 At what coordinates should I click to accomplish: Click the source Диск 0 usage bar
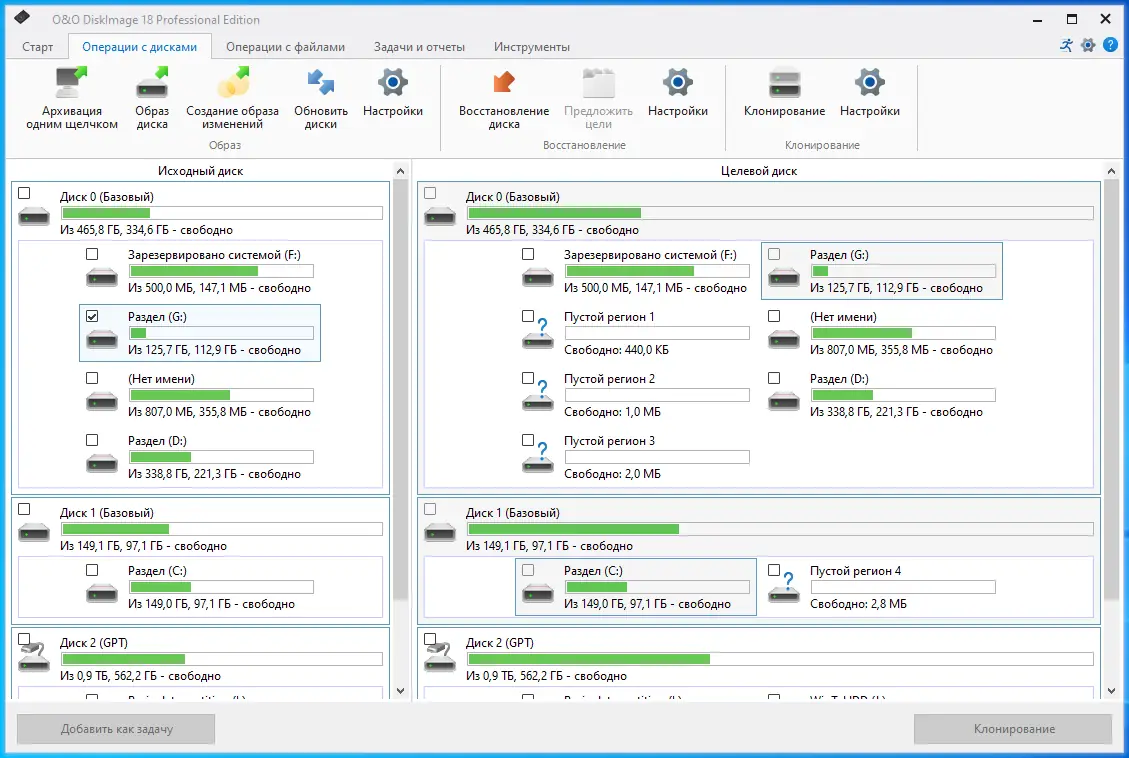pyautogui.click(x=222, y=213)
